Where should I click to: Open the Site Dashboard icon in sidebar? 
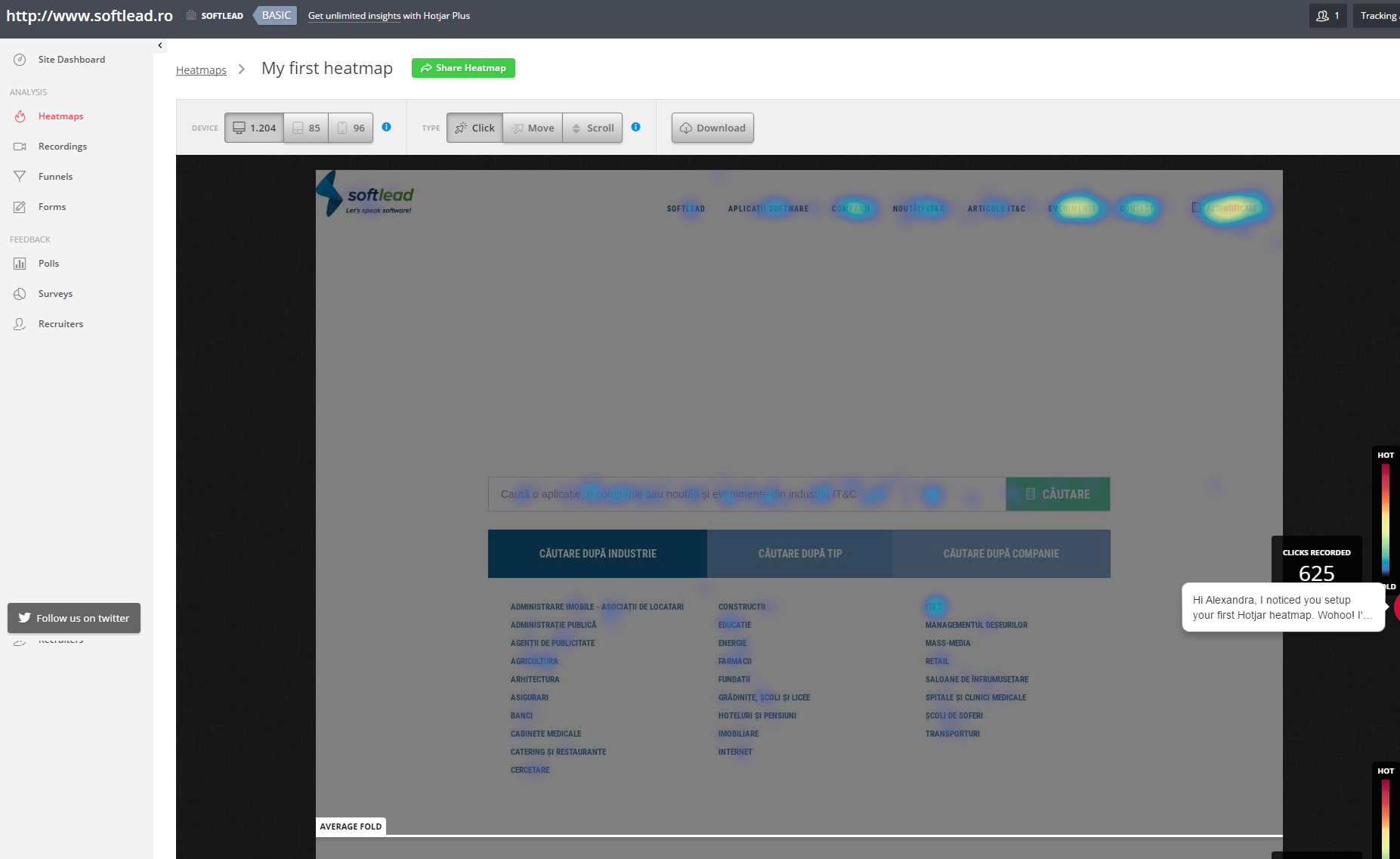click(20, 60)
